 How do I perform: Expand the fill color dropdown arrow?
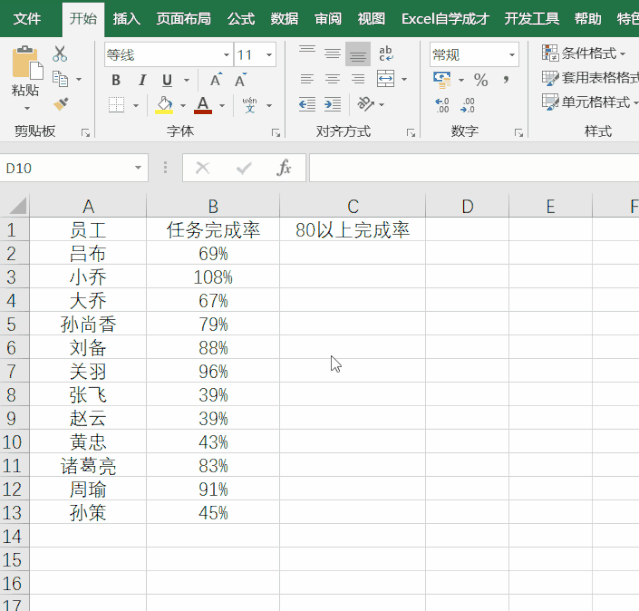pos(183,106)
